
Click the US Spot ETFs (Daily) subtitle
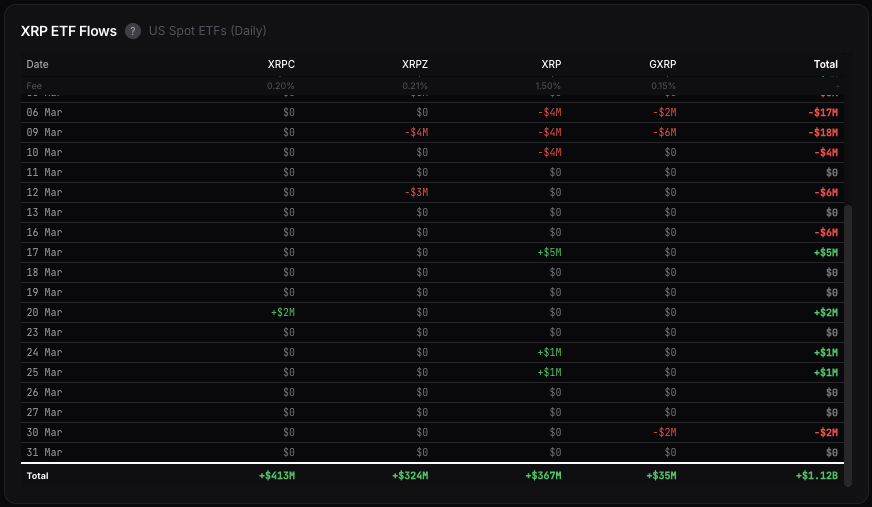click(207, 31)
